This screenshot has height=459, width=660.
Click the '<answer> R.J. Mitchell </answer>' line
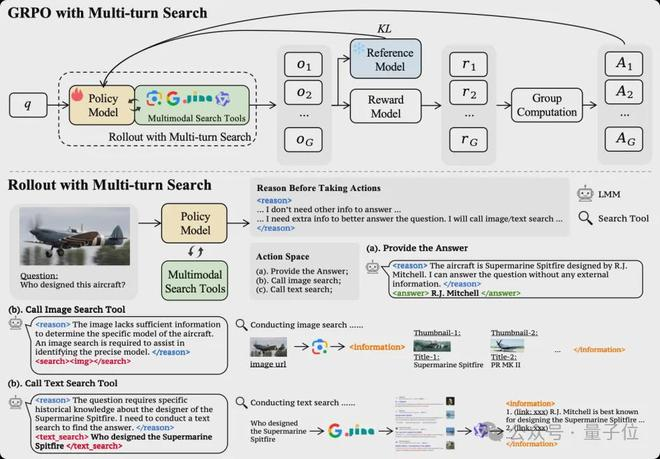456,293
